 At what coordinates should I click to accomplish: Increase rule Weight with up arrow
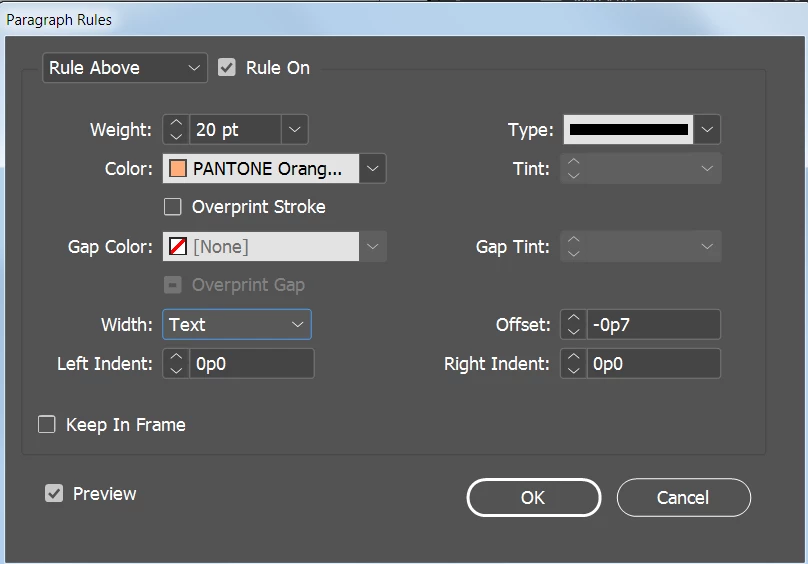click(176, 123)
